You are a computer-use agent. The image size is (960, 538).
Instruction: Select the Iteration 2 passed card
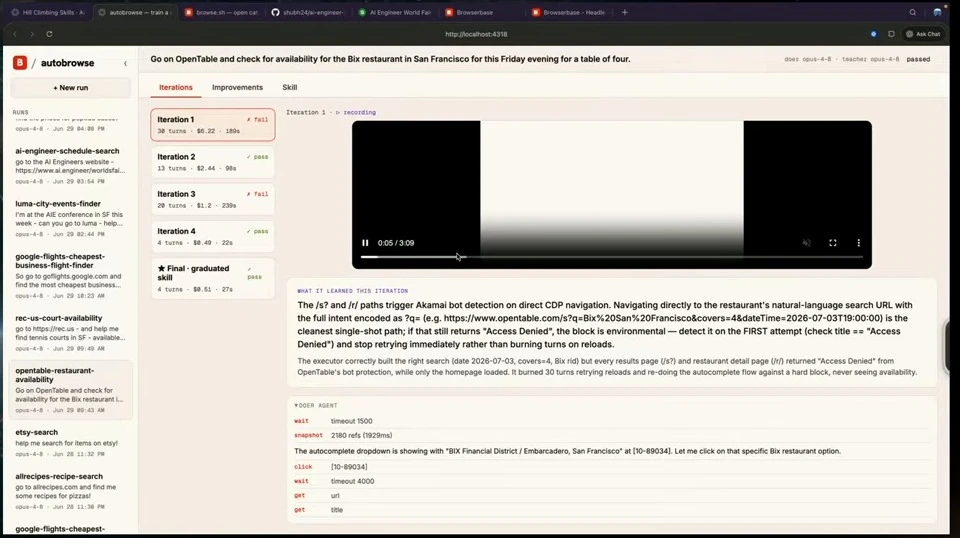(x=212, y=162)
